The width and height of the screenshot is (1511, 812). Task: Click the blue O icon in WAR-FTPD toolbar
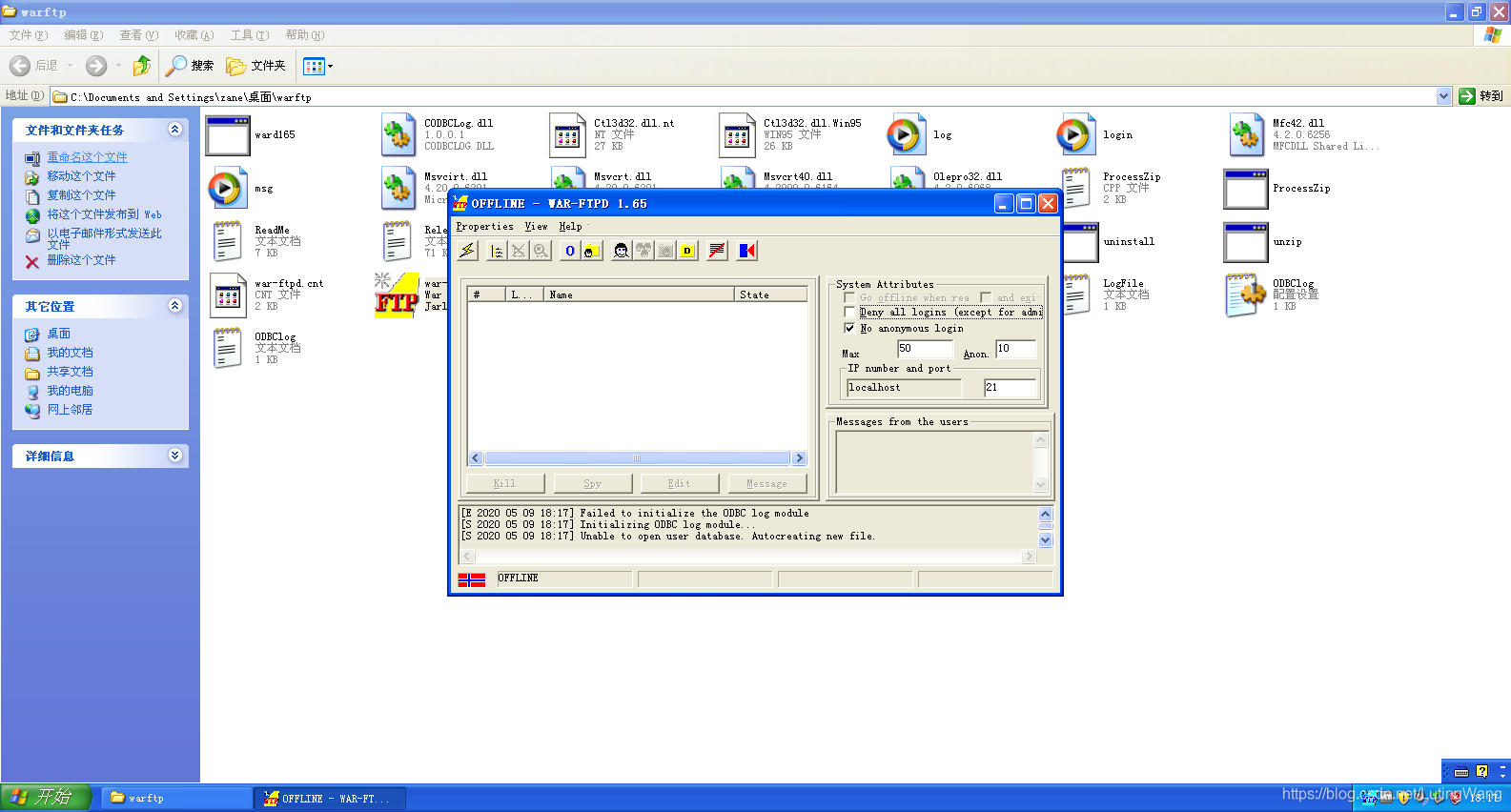tap(570, 251)
